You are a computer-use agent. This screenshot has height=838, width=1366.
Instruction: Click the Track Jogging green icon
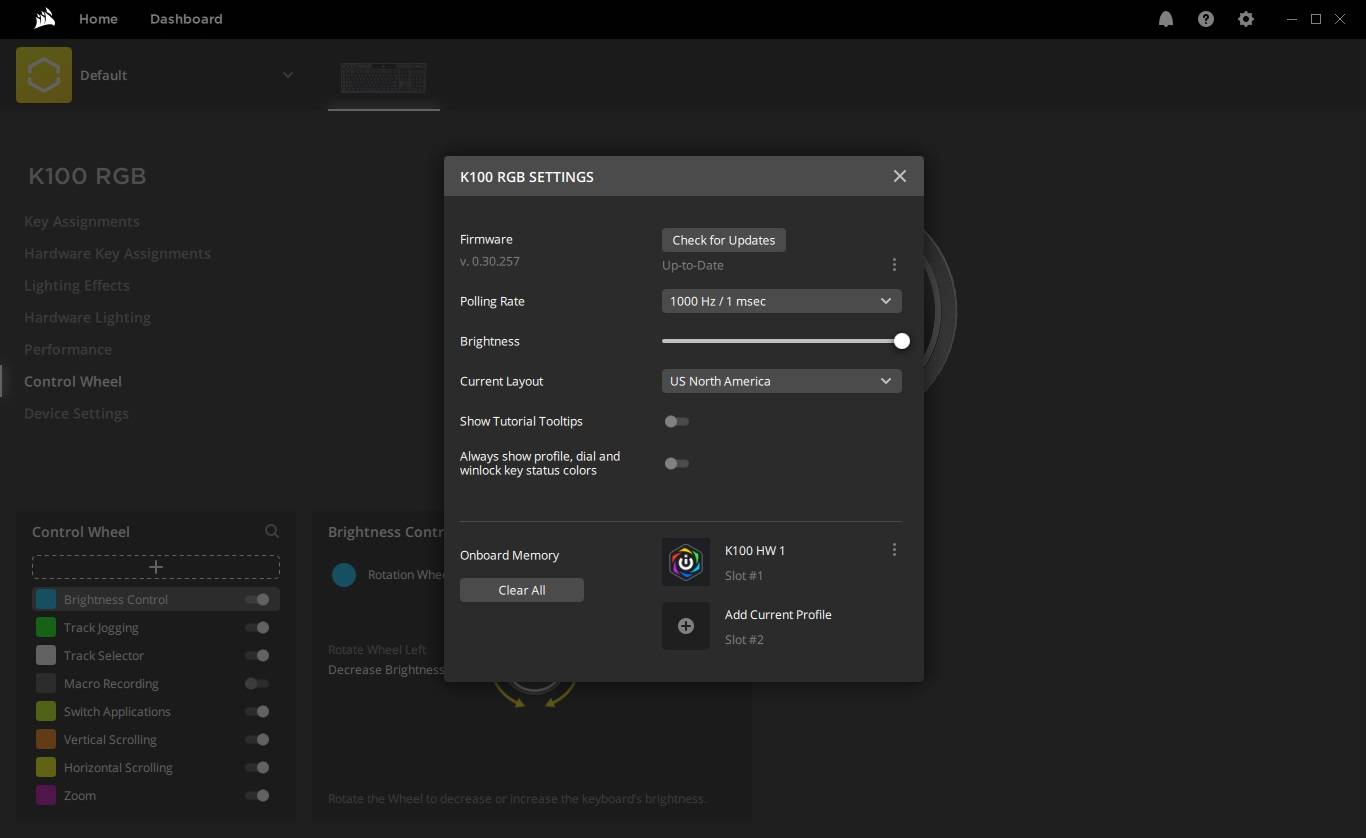pyautogui.click(x=46, y=628)
